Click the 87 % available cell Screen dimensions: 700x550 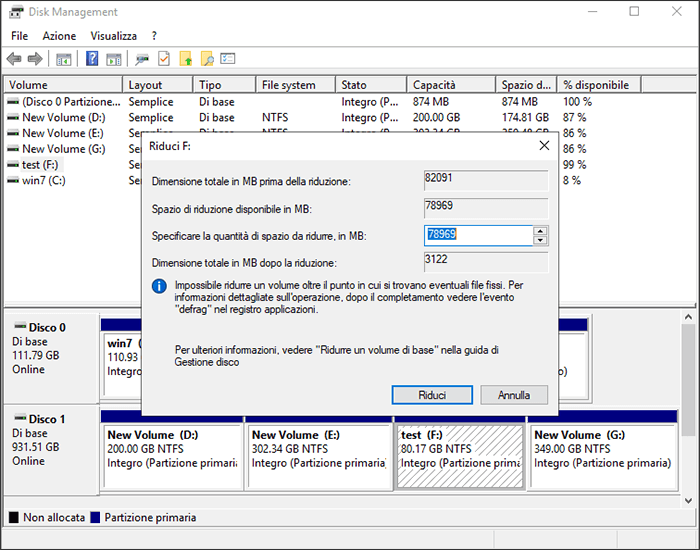pos(575,117)
